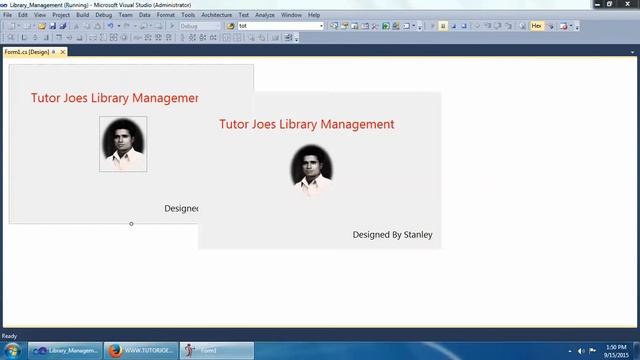This screenshot has height=360, width=640.
Task: Expand the find combo box arrow
Action: (321, 26)
